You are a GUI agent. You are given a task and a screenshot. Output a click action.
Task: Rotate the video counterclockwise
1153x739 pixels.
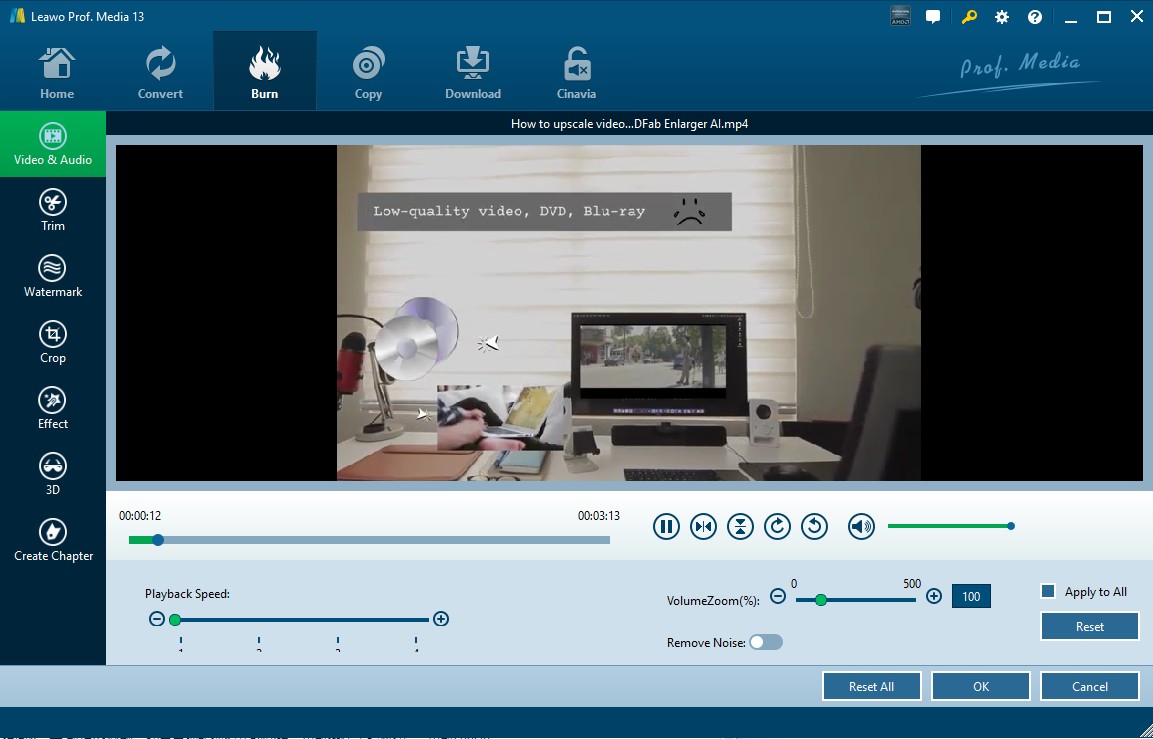pyautogui.click(x=815, y=526)
